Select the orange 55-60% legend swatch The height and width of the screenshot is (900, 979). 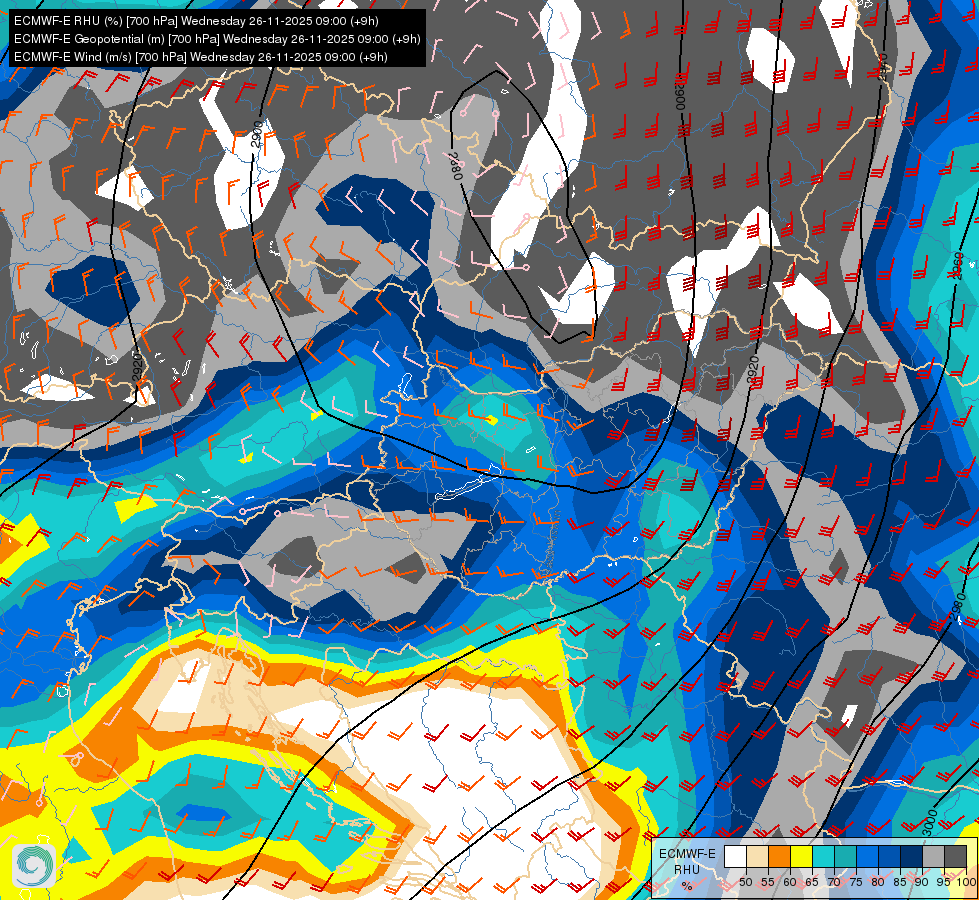779,856
